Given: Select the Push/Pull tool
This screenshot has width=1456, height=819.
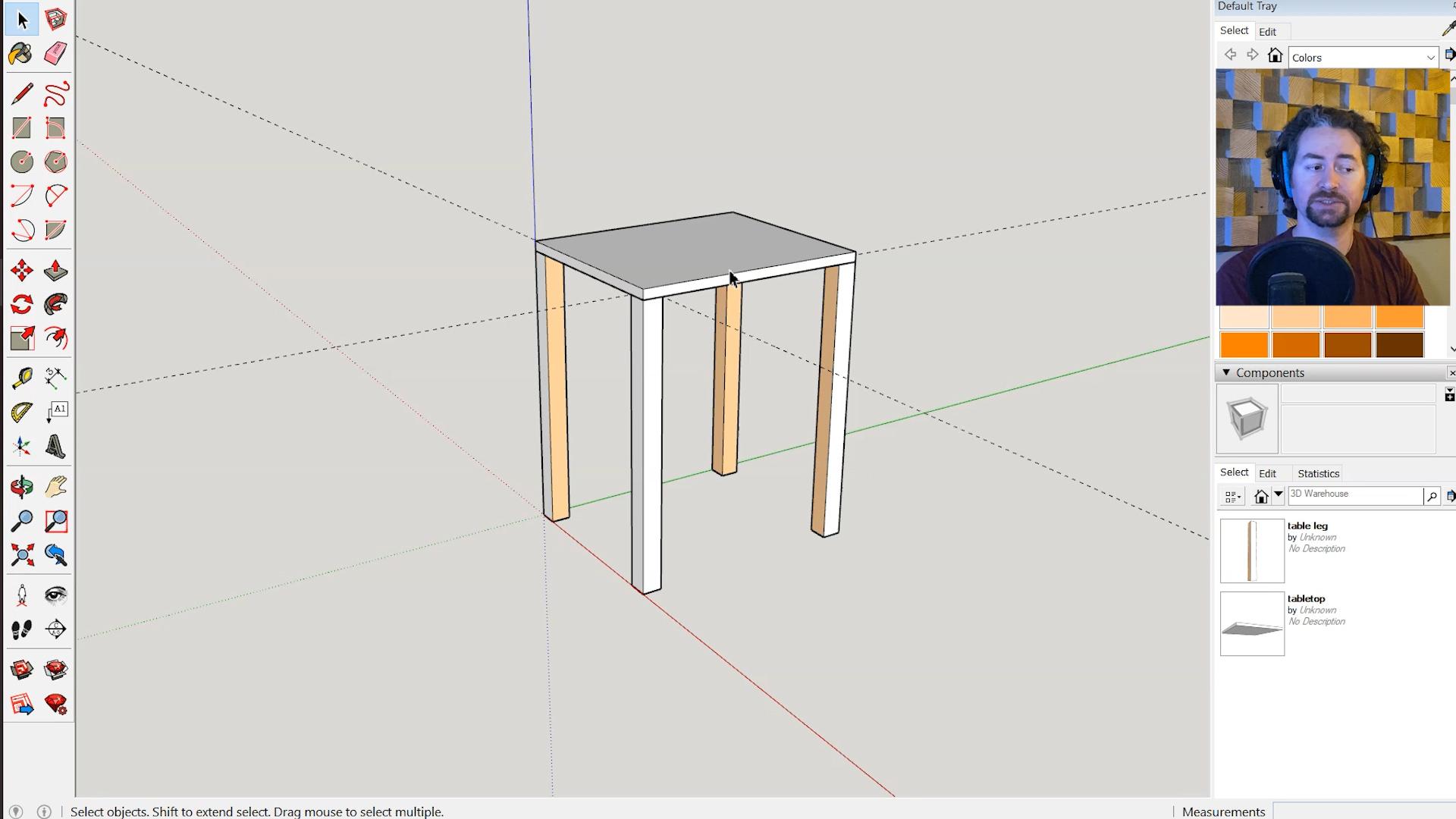Looking at the screenshot, I should coord(55,271).
